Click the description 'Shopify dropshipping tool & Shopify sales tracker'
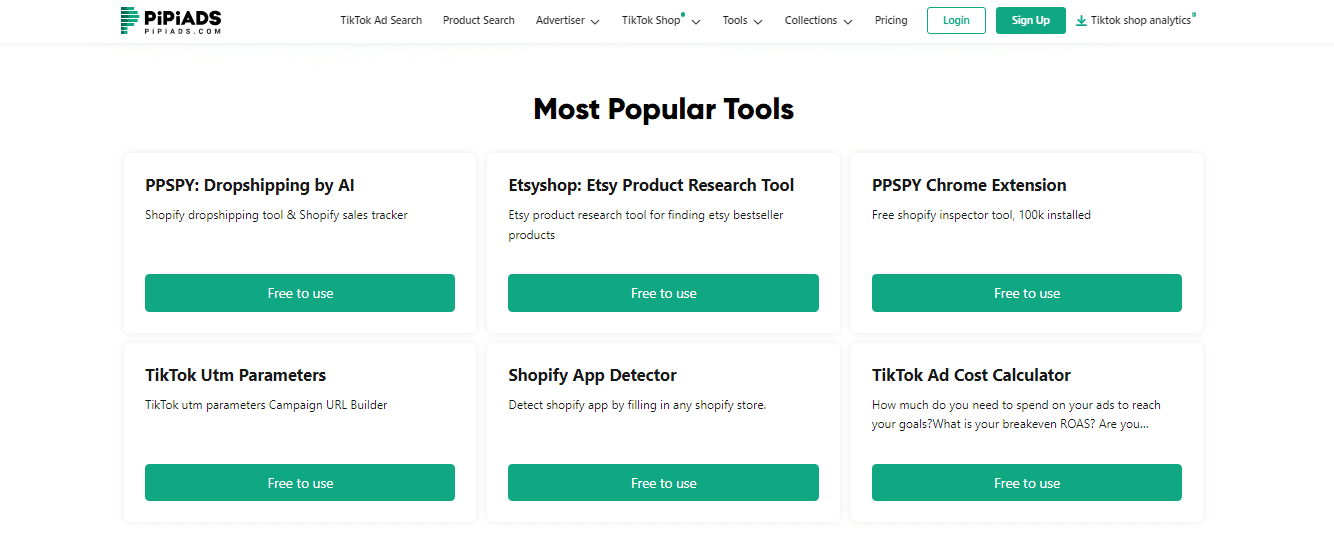This screenshot has width=1334, height=557. (276, 215)
